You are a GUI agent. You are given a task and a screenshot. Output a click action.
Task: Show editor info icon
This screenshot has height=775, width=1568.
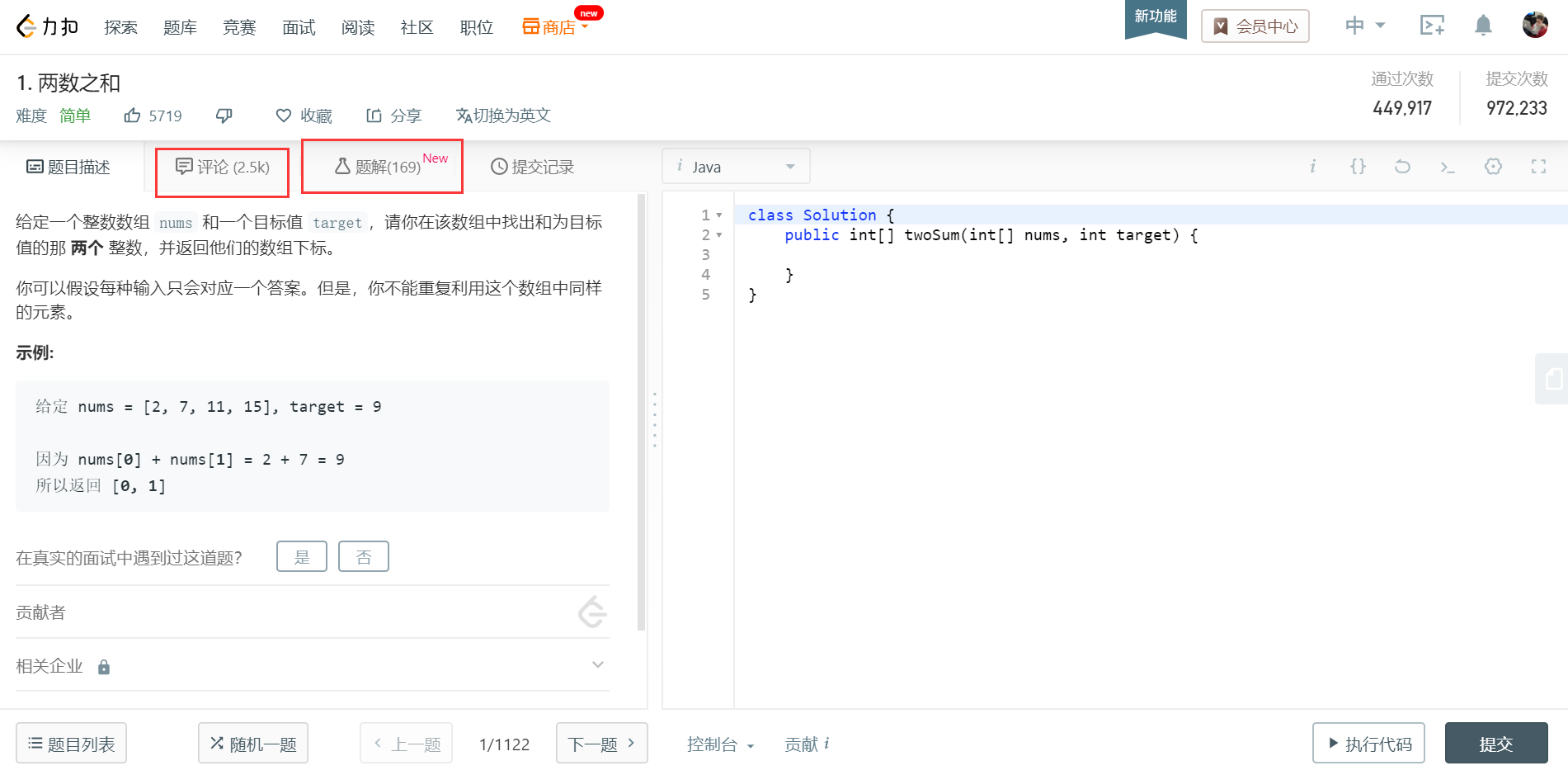pyautogui.click(x=1312, y=167)
